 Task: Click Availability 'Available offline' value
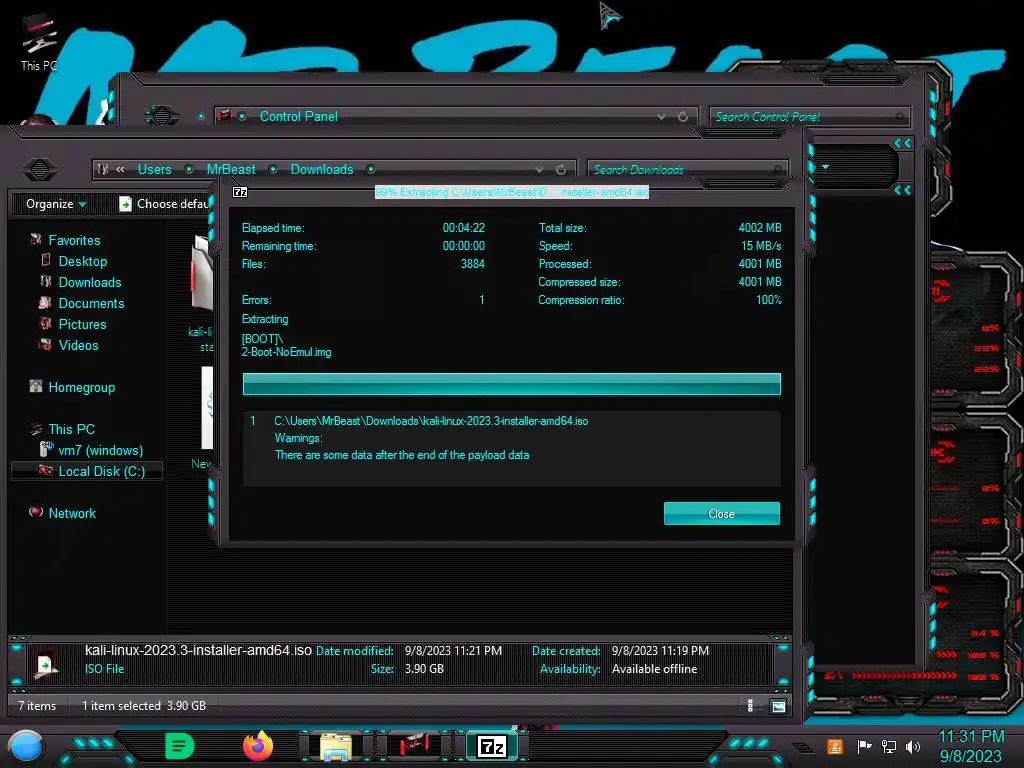(654, 669)
